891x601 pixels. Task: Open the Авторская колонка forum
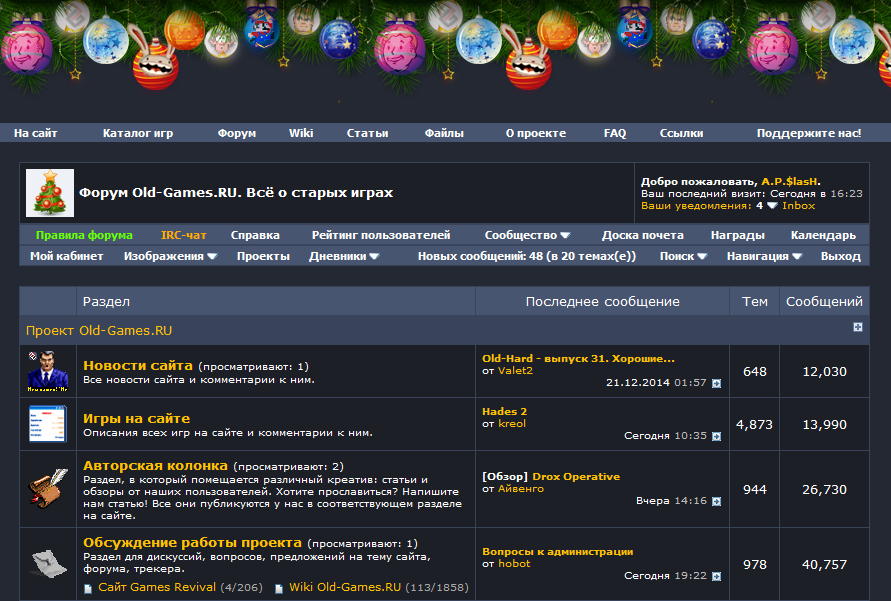[155, 466]
